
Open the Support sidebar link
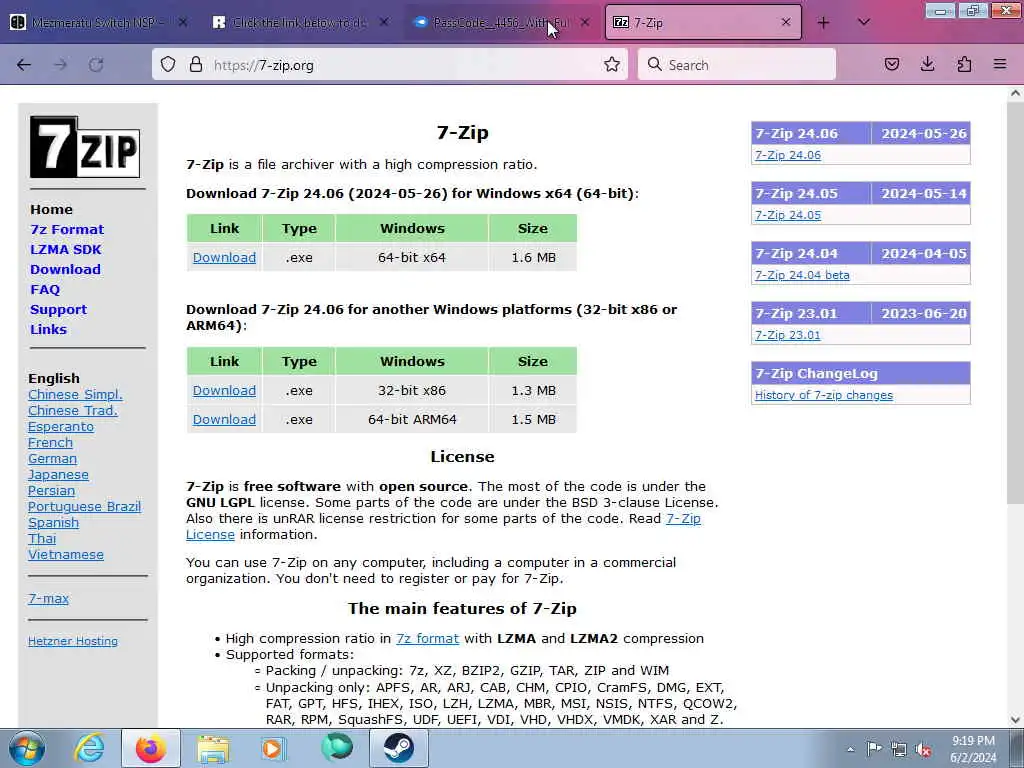tap(58, 310)
